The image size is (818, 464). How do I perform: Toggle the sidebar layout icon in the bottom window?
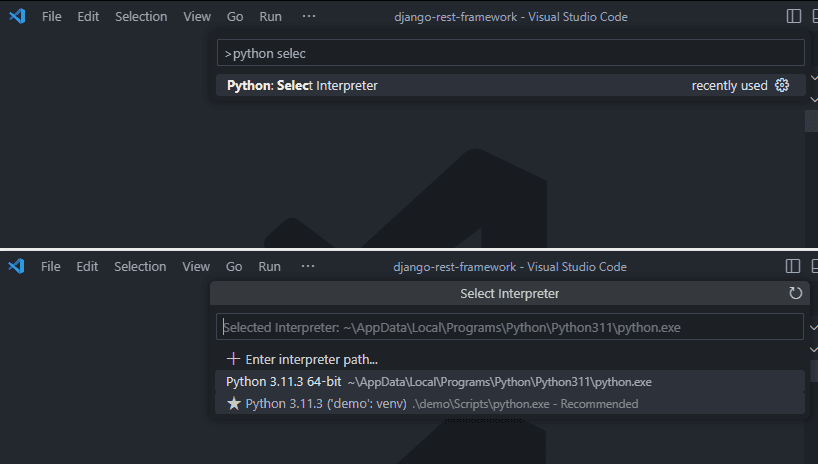pos(792,266)
